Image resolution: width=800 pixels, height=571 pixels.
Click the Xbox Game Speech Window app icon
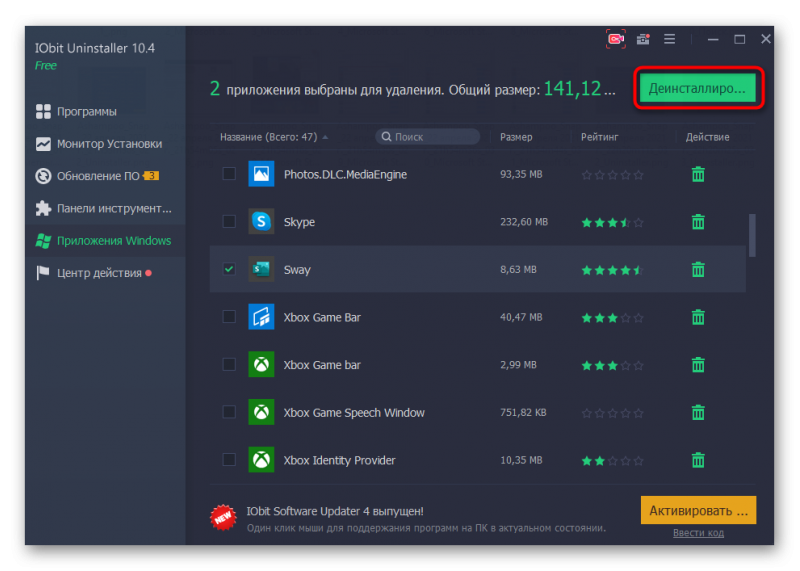[261, 412]
